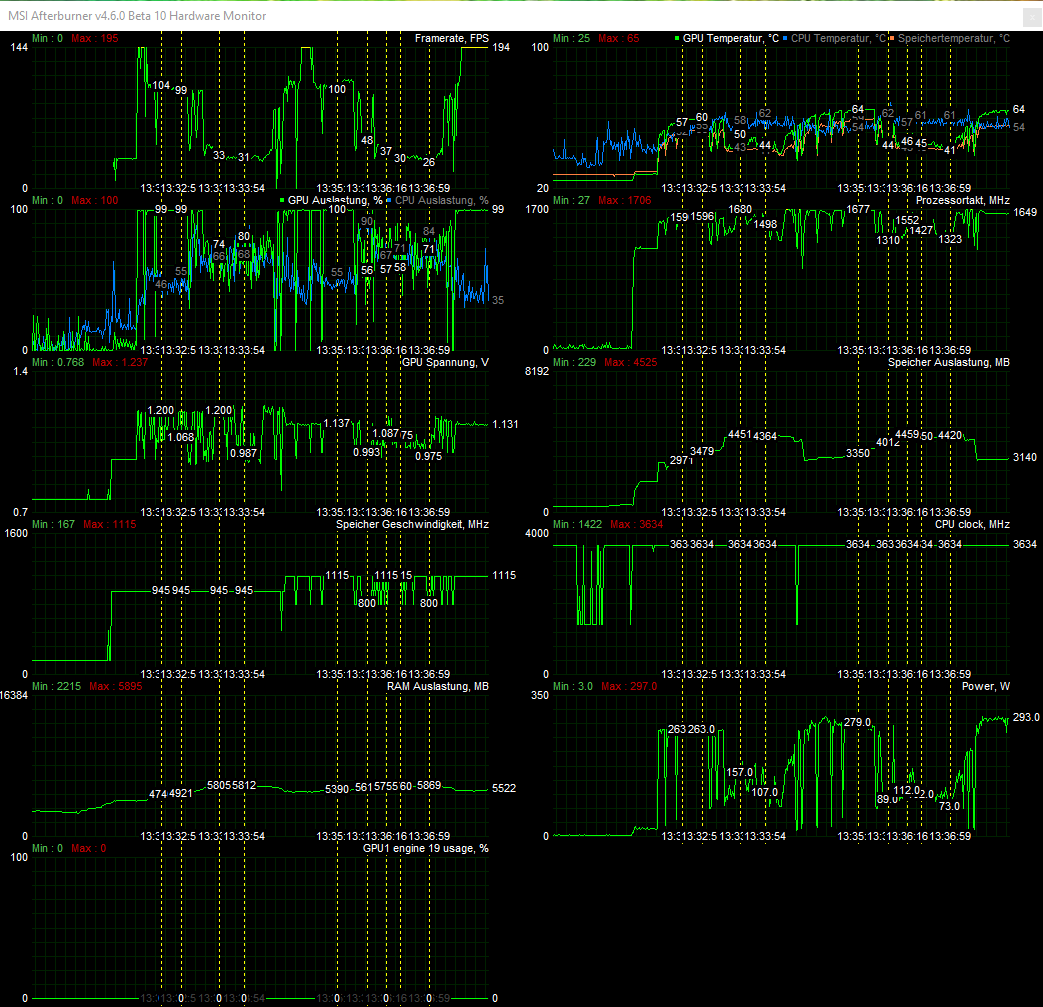Click the 279.0 marker label in Power graph
This screenshot has height=1007, width=1043.
(x=857, y=722)
